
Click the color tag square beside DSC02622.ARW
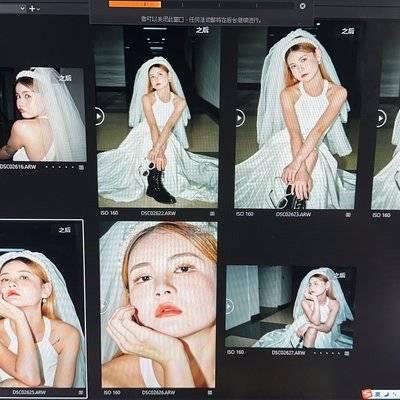pyautogui.click(x=212, y=214)
